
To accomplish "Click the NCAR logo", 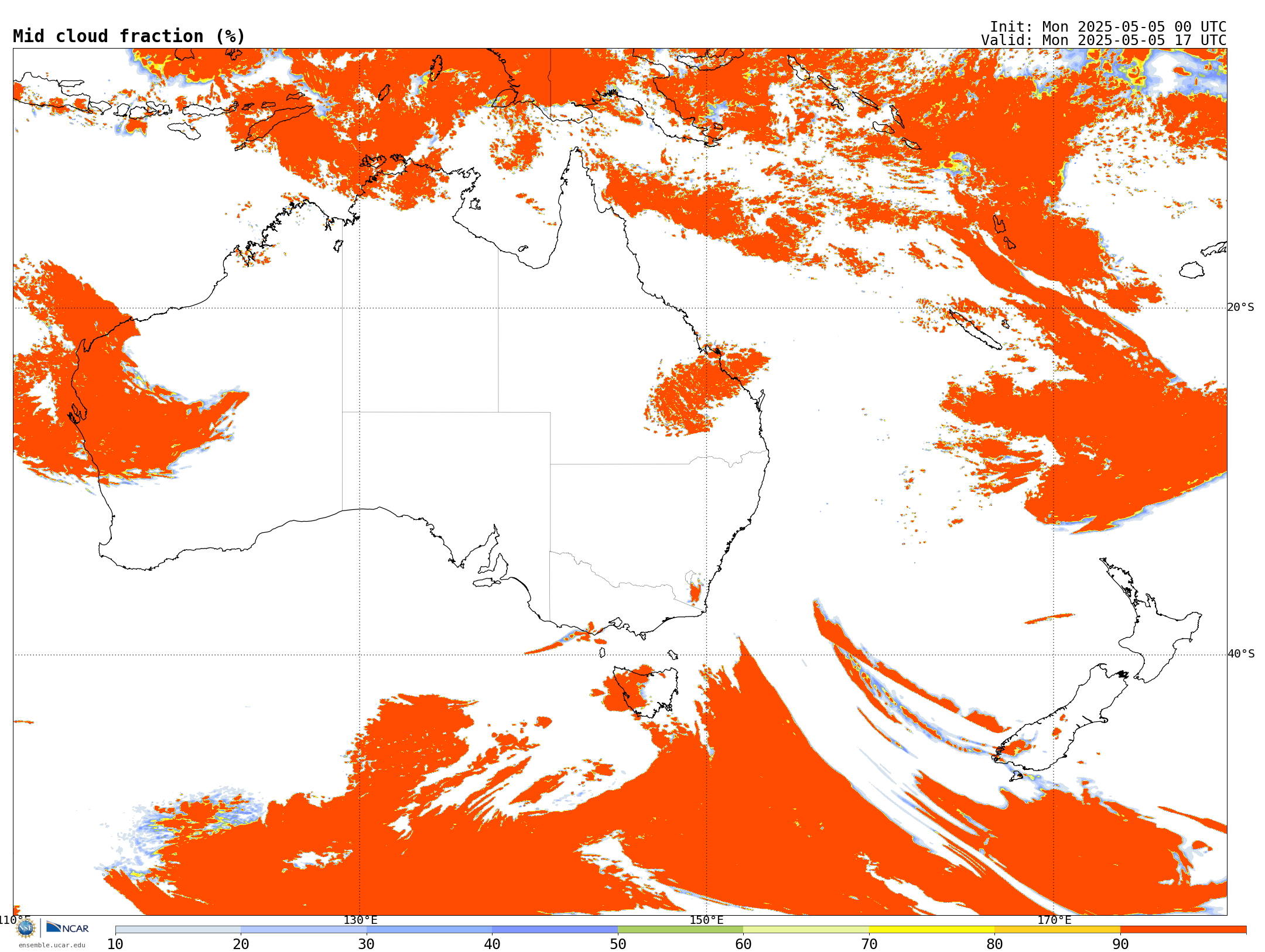I will point(67,927).
